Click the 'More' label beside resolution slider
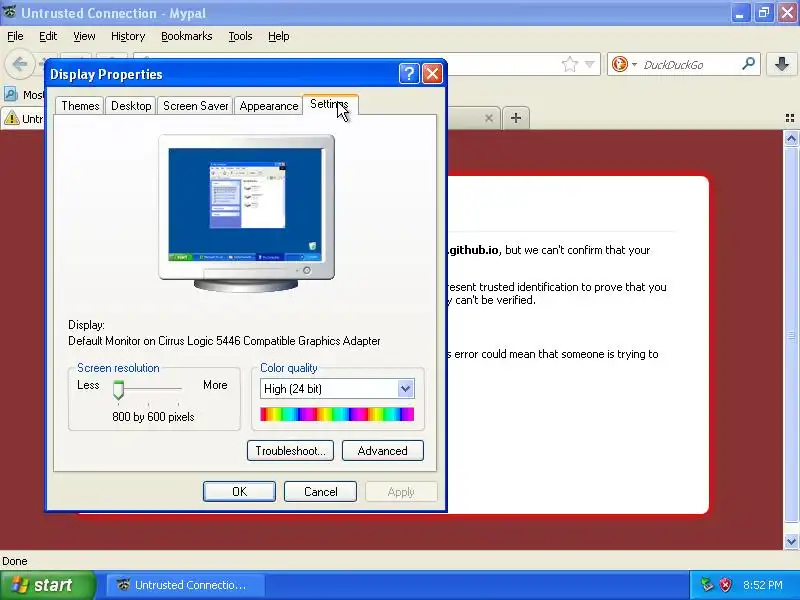 (x=215, y=385)
